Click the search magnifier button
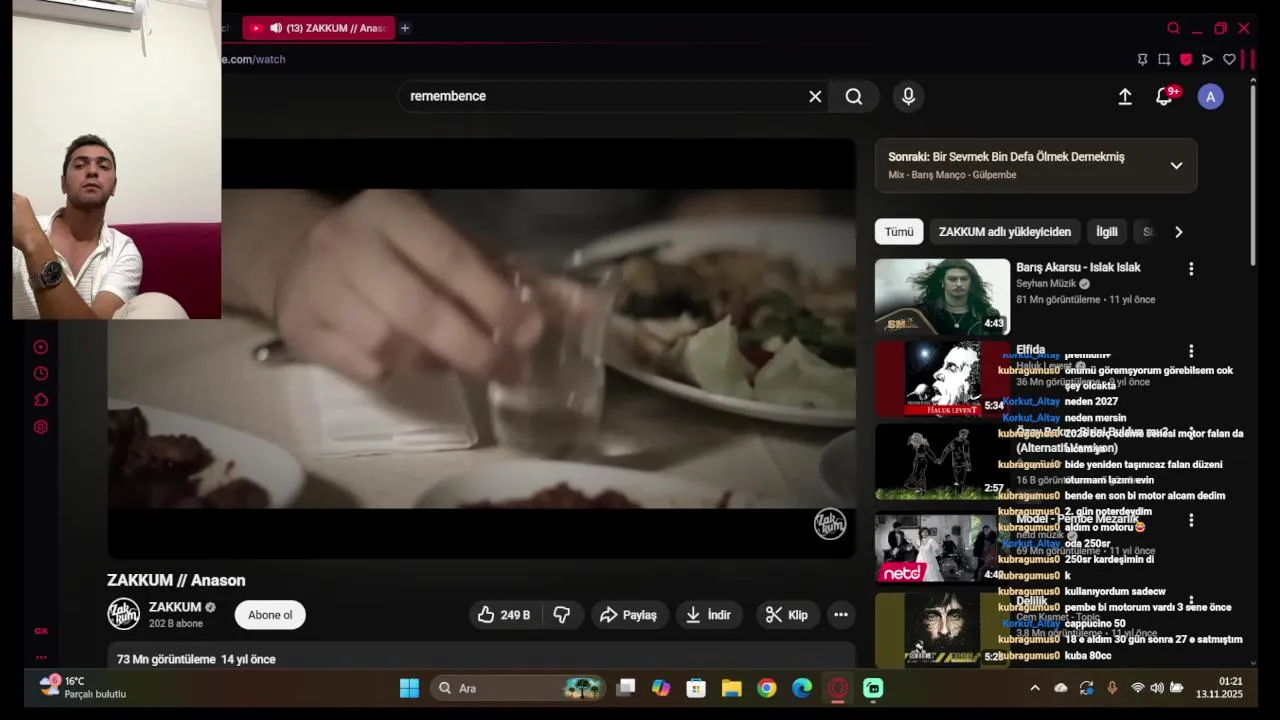This screenshot has height=720, width=1280. (854, 96)
